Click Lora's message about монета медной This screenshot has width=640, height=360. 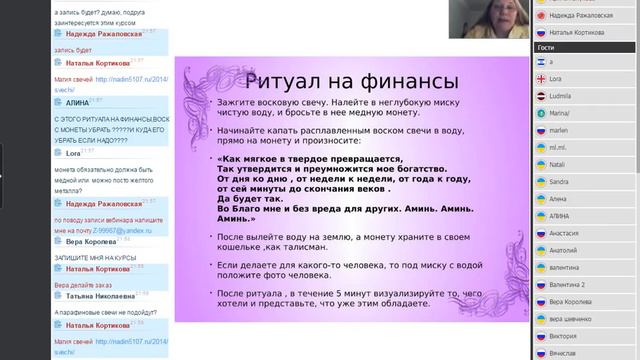[x=104, y=180]
